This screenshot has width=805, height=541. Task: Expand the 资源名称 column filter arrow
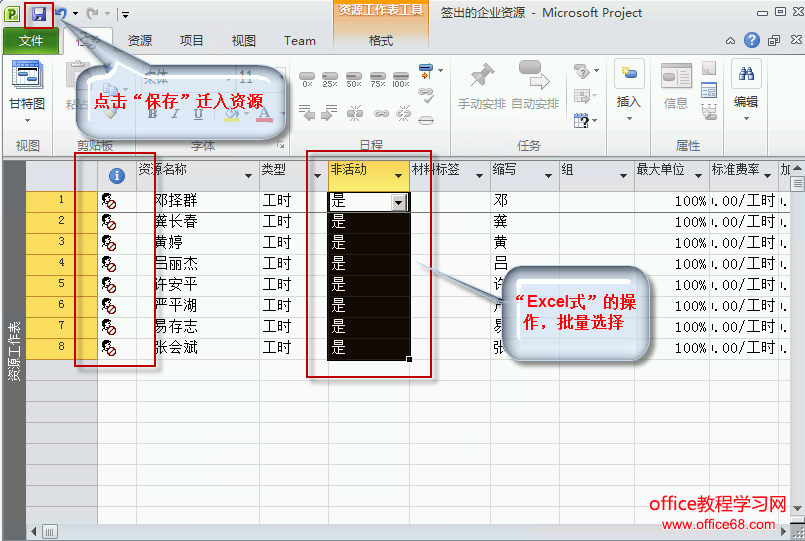coord(248,176)
